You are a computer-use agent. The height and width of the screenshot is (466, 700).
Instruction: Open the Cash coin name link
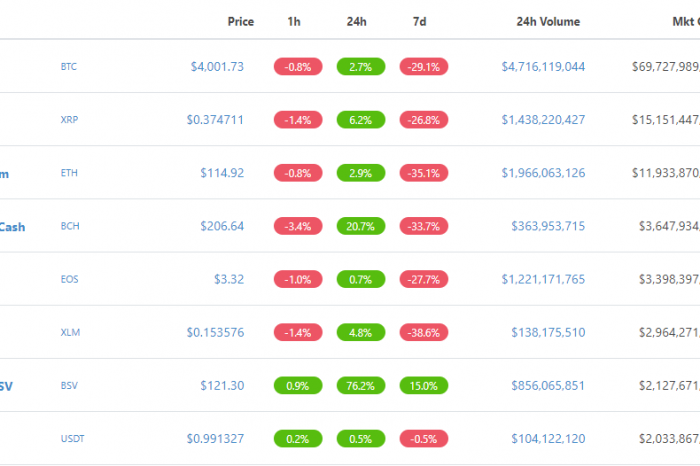point(12,227)
